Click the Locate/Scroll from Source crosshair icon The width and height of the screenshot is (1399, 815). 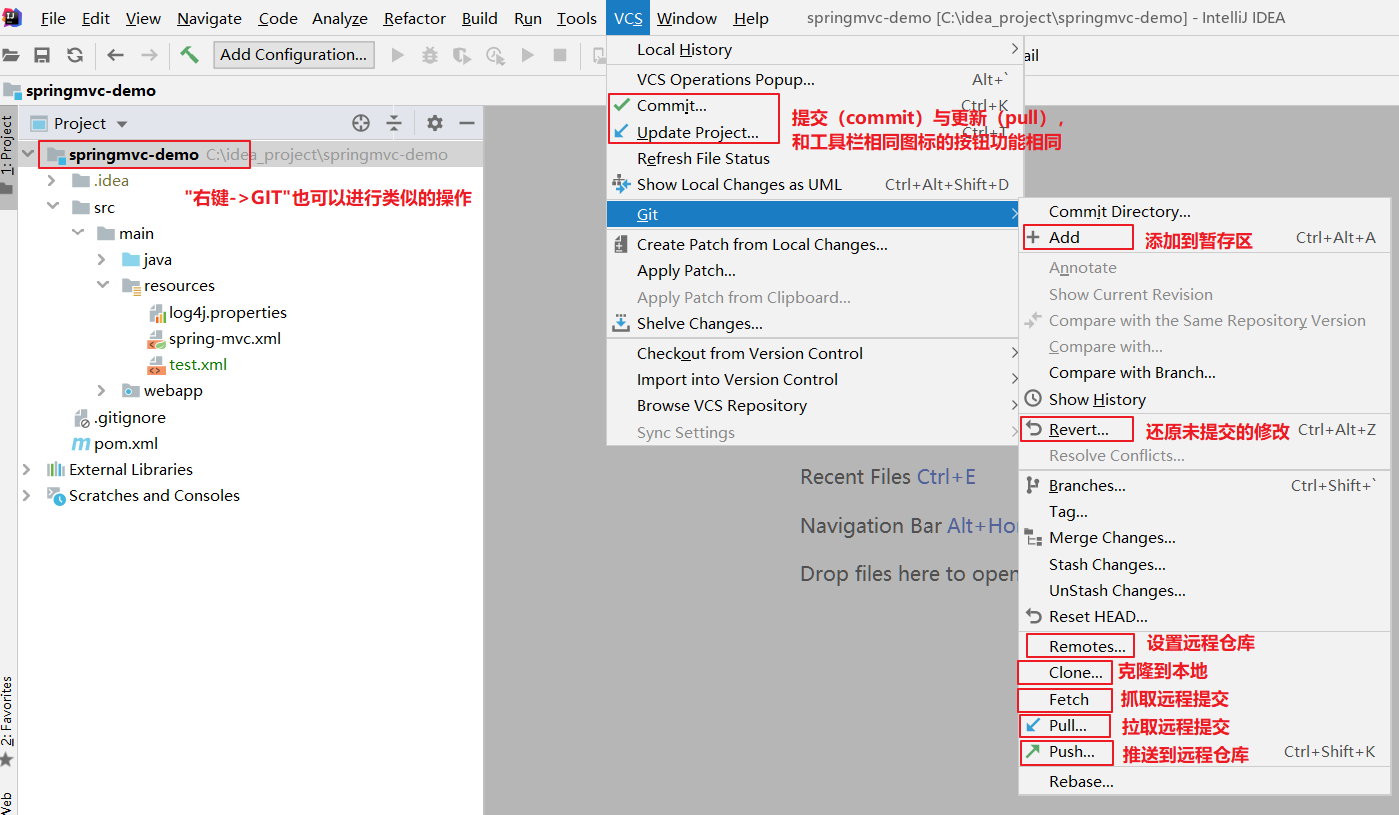[361, 123]
